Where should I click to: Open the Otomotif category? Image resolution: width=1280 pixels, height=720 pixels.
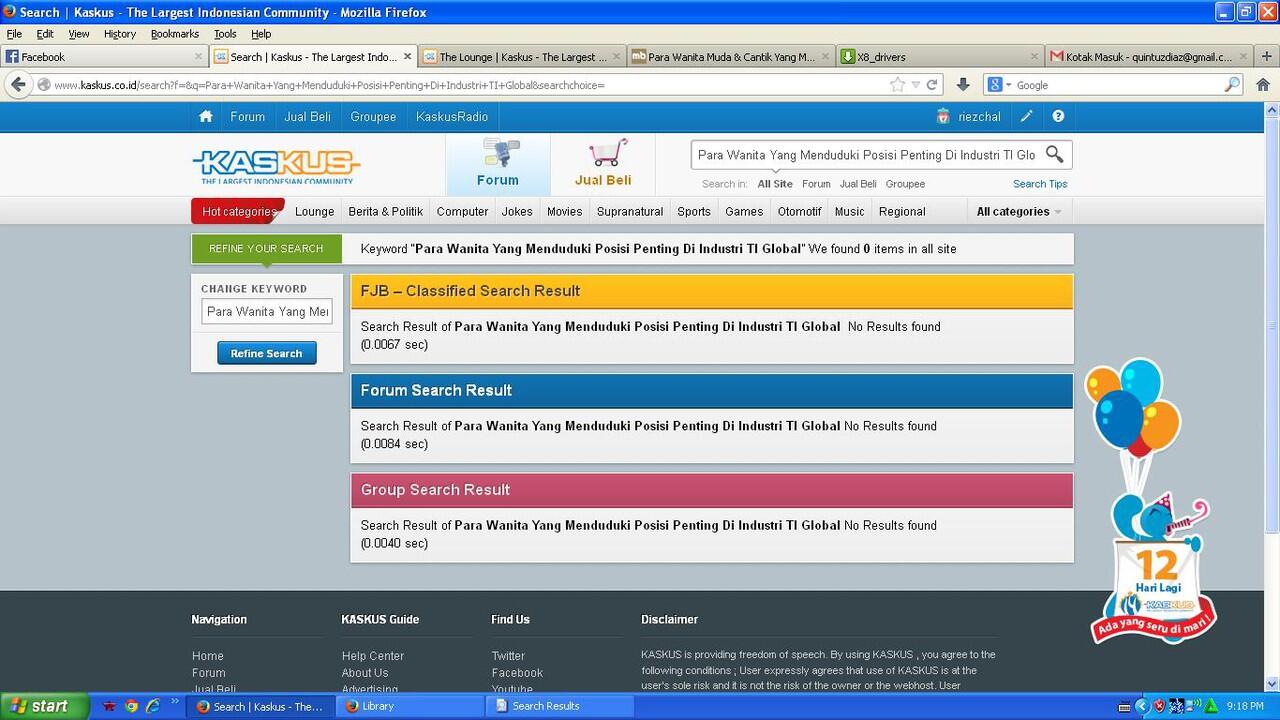click(x=799, y=212)
